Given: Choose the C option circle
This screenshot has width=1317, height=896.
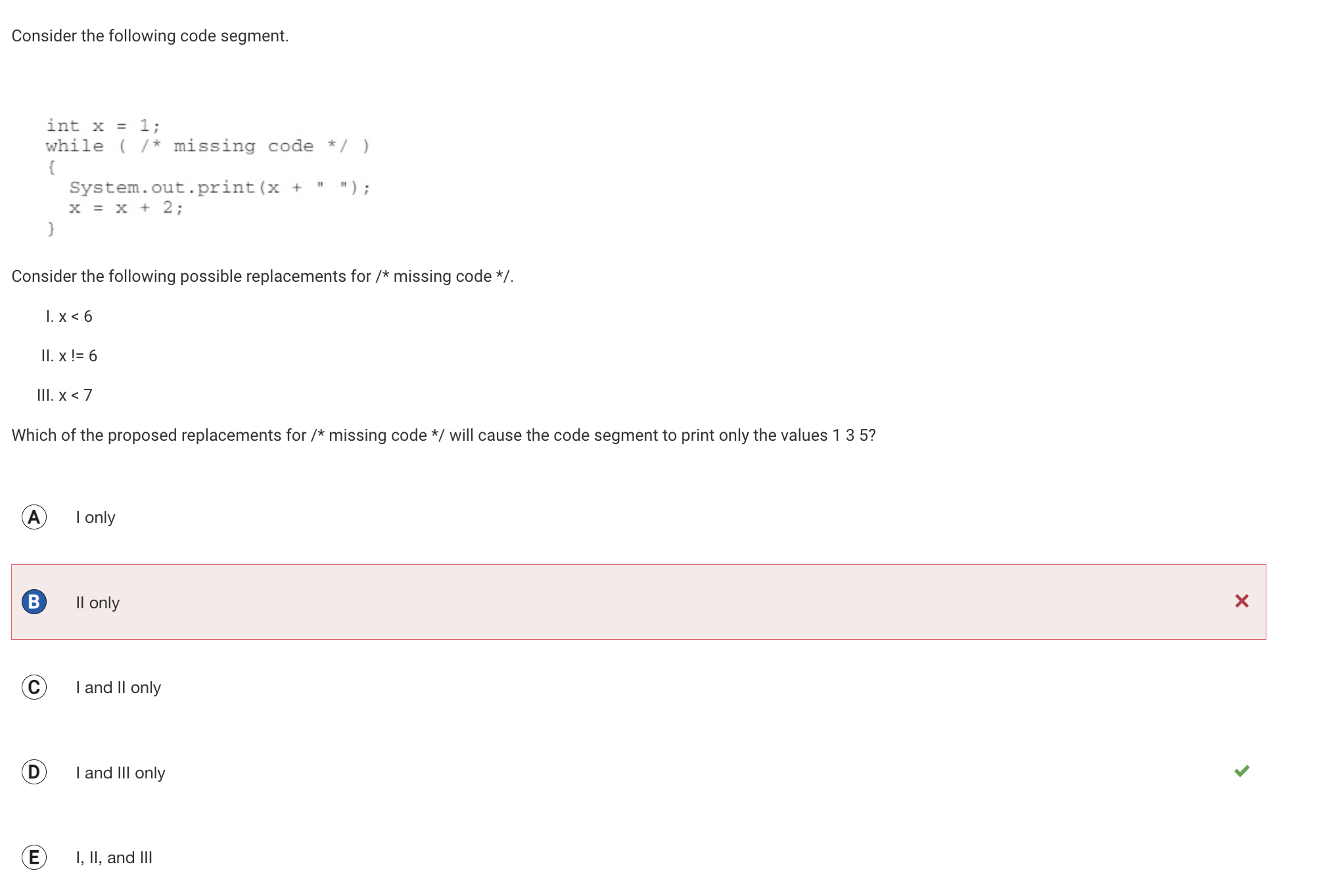Looking at the screenshot, I should (x=34, y=687).
